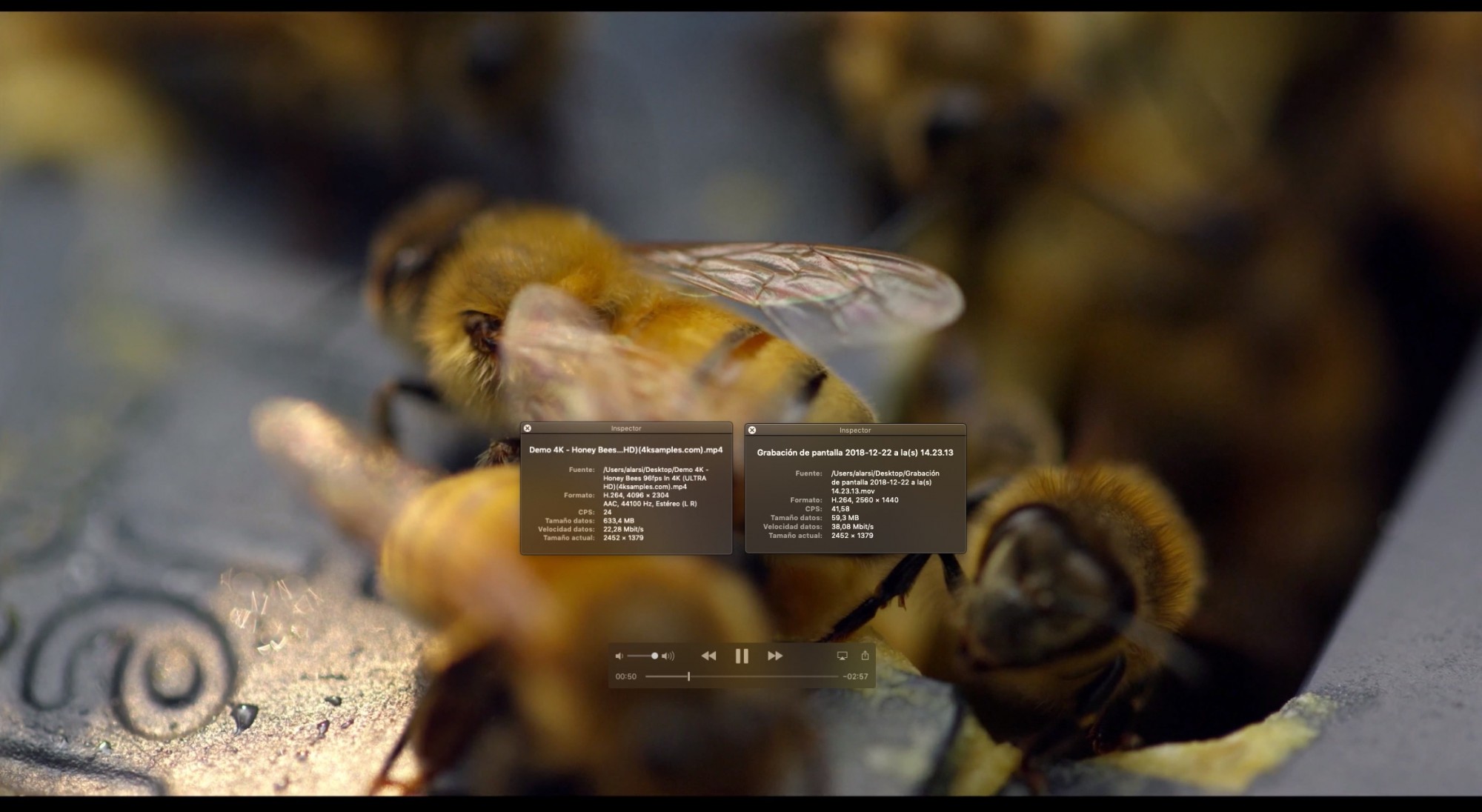Click the Grabación de pantalla file title
1482x812 pixels.
[854, 452]
